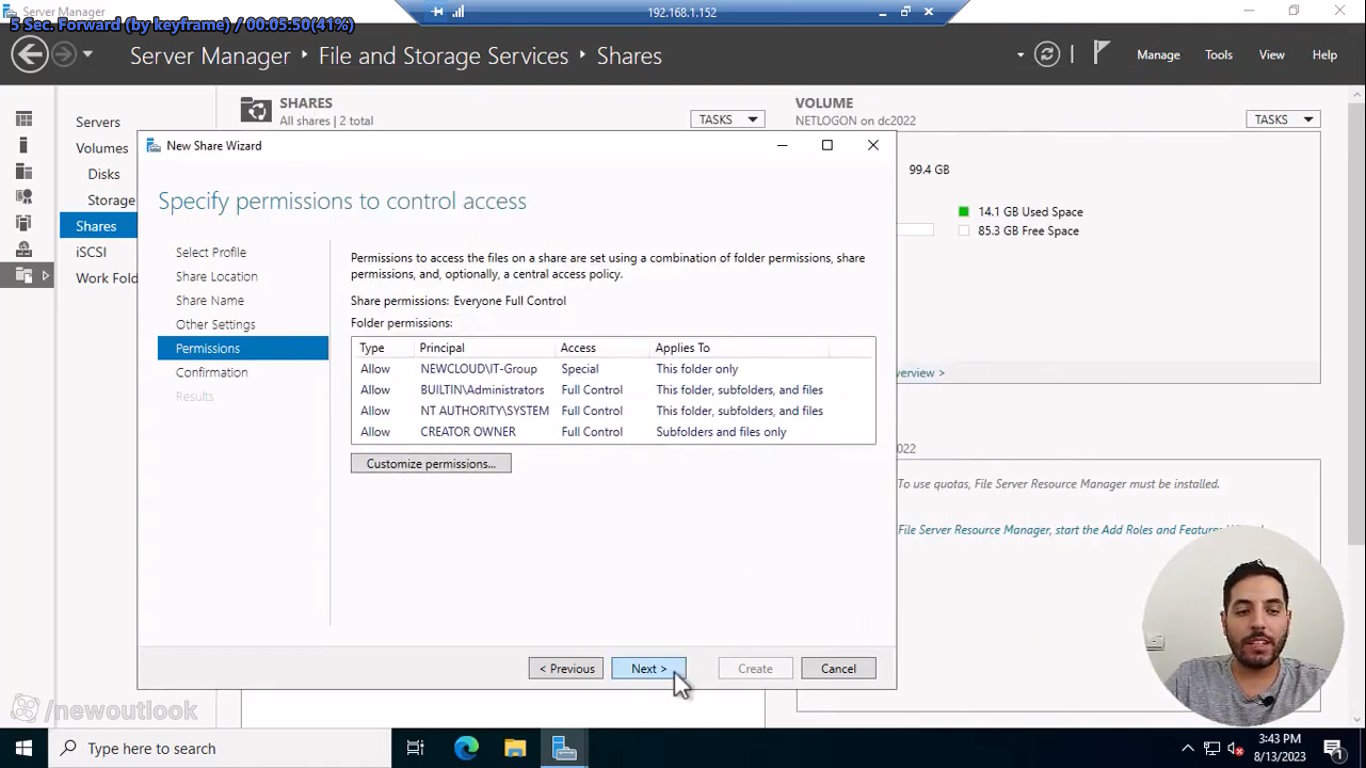Open the taskbar clock showing 3:43 PM

(x=1280, y=748)
